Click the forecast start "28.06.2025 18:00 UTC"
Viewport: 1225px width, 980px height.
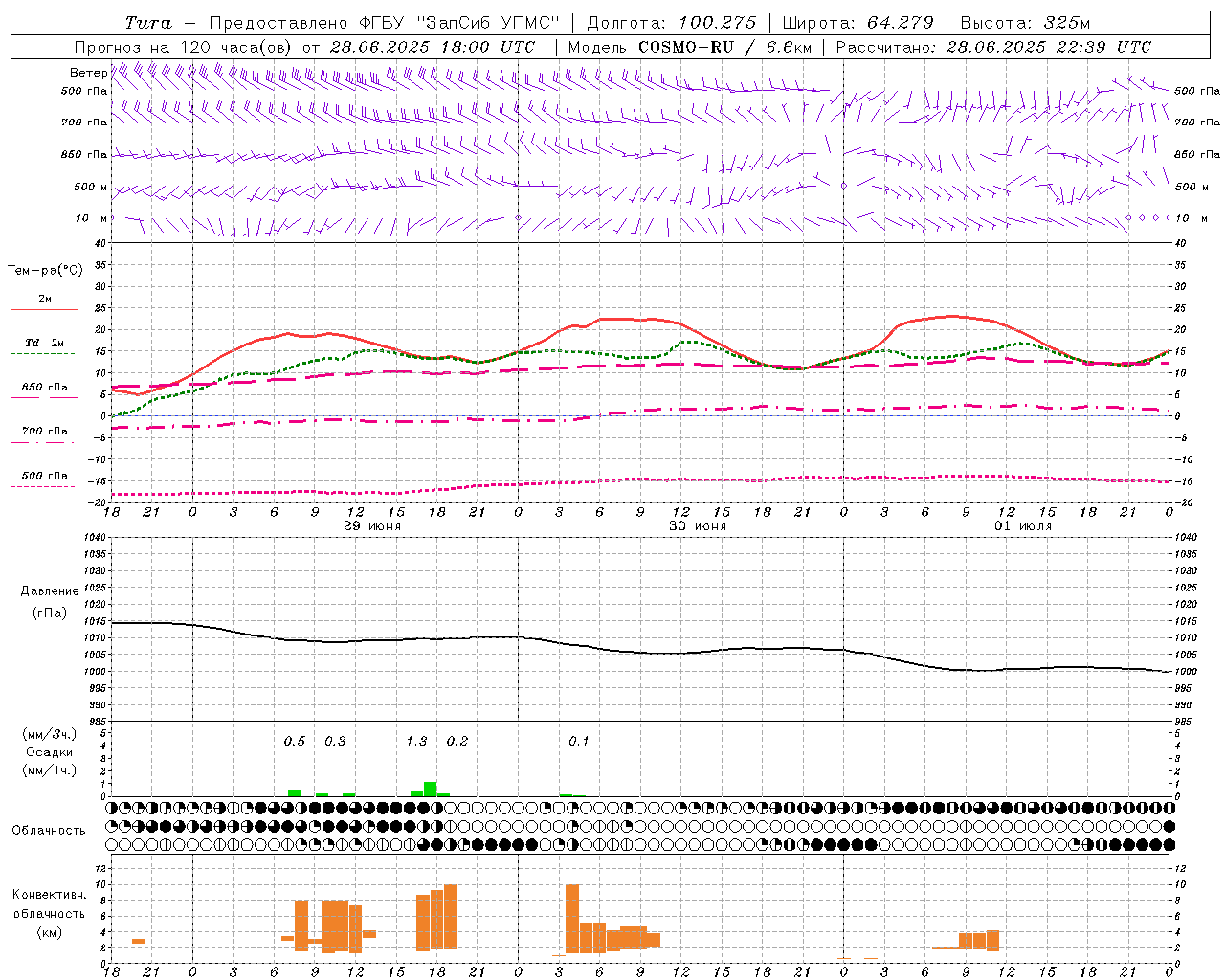click(432, 47)
